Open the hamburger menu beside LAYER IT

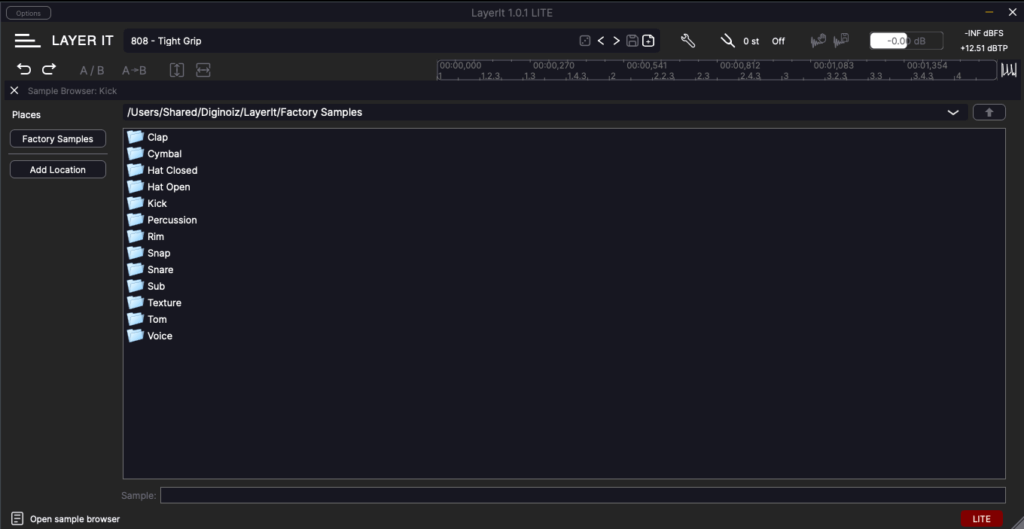[27, 41]
